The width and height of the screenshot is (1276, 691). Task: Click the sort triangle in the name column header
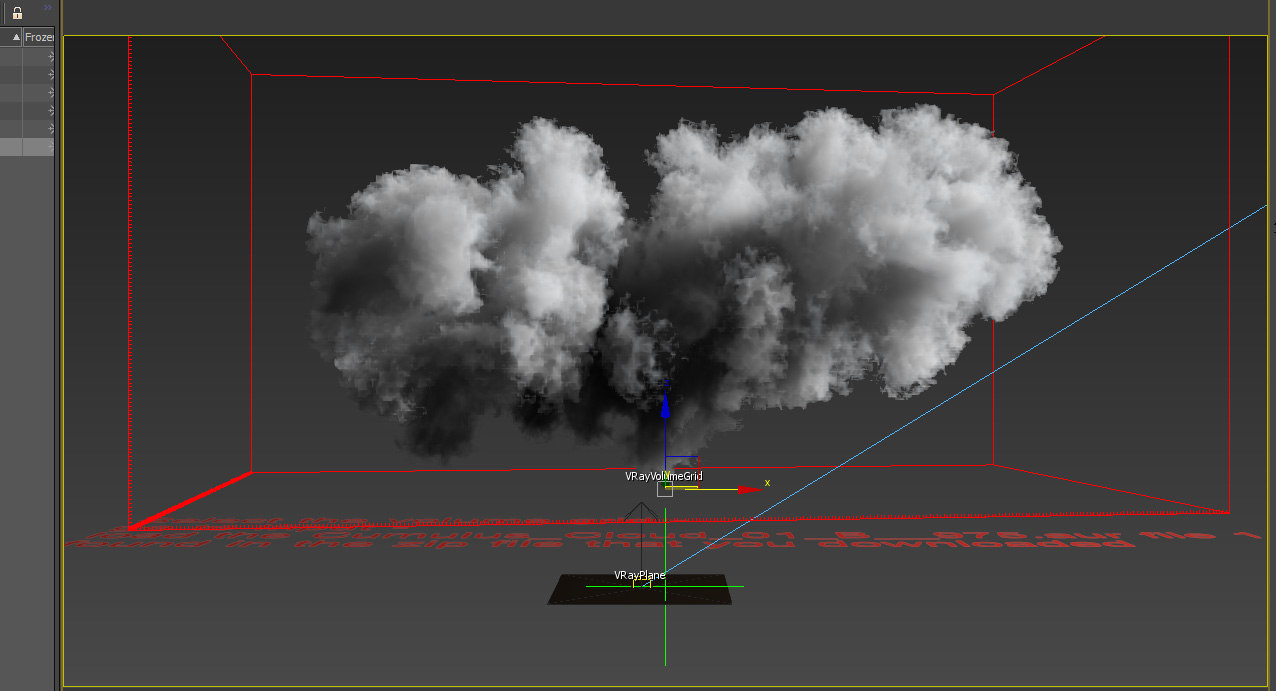pyautogui.click(x=16, y=36)
